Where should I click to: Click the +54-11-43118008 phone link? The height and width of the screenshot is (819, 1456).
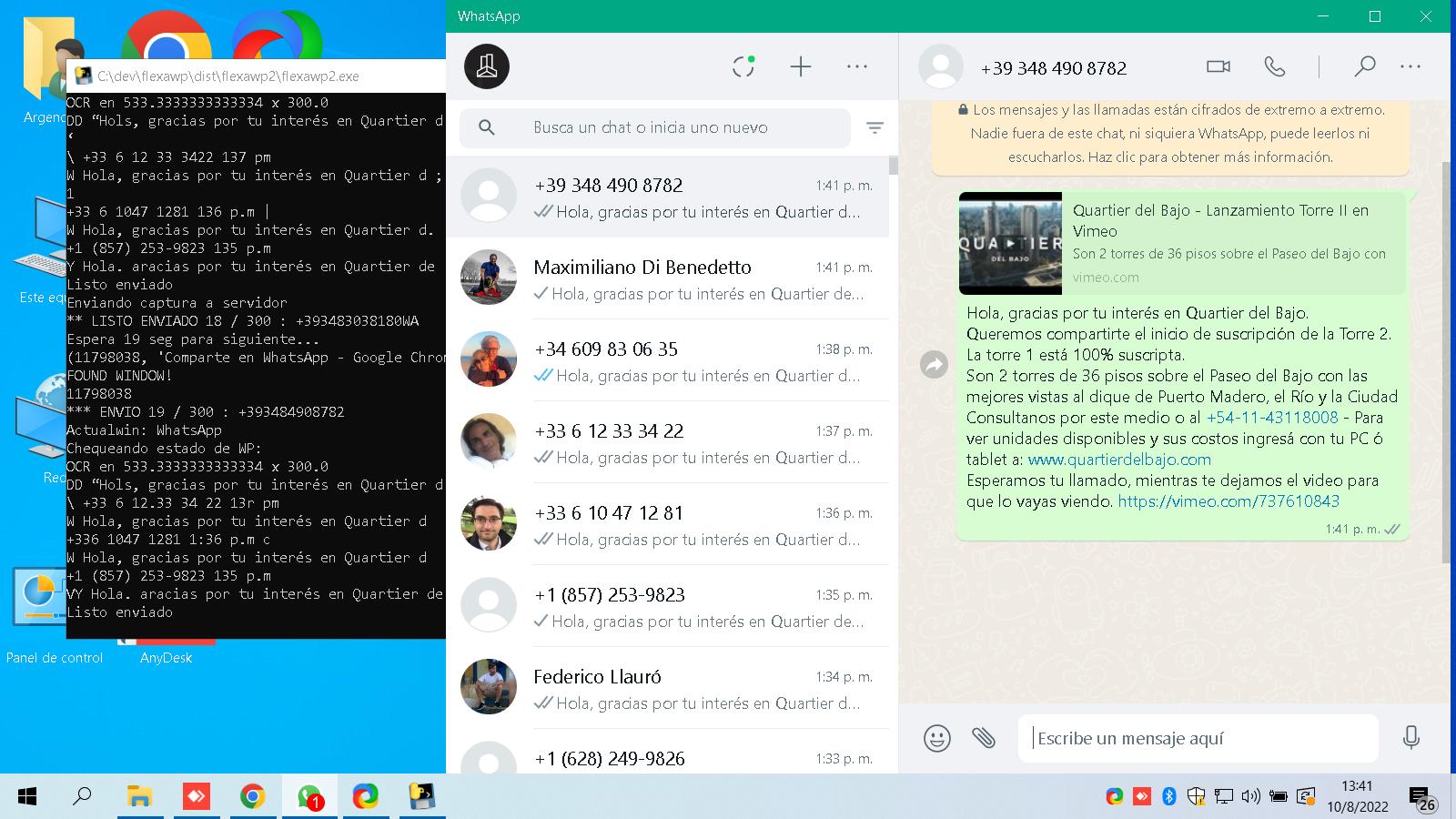click(x=1272, y=418)
